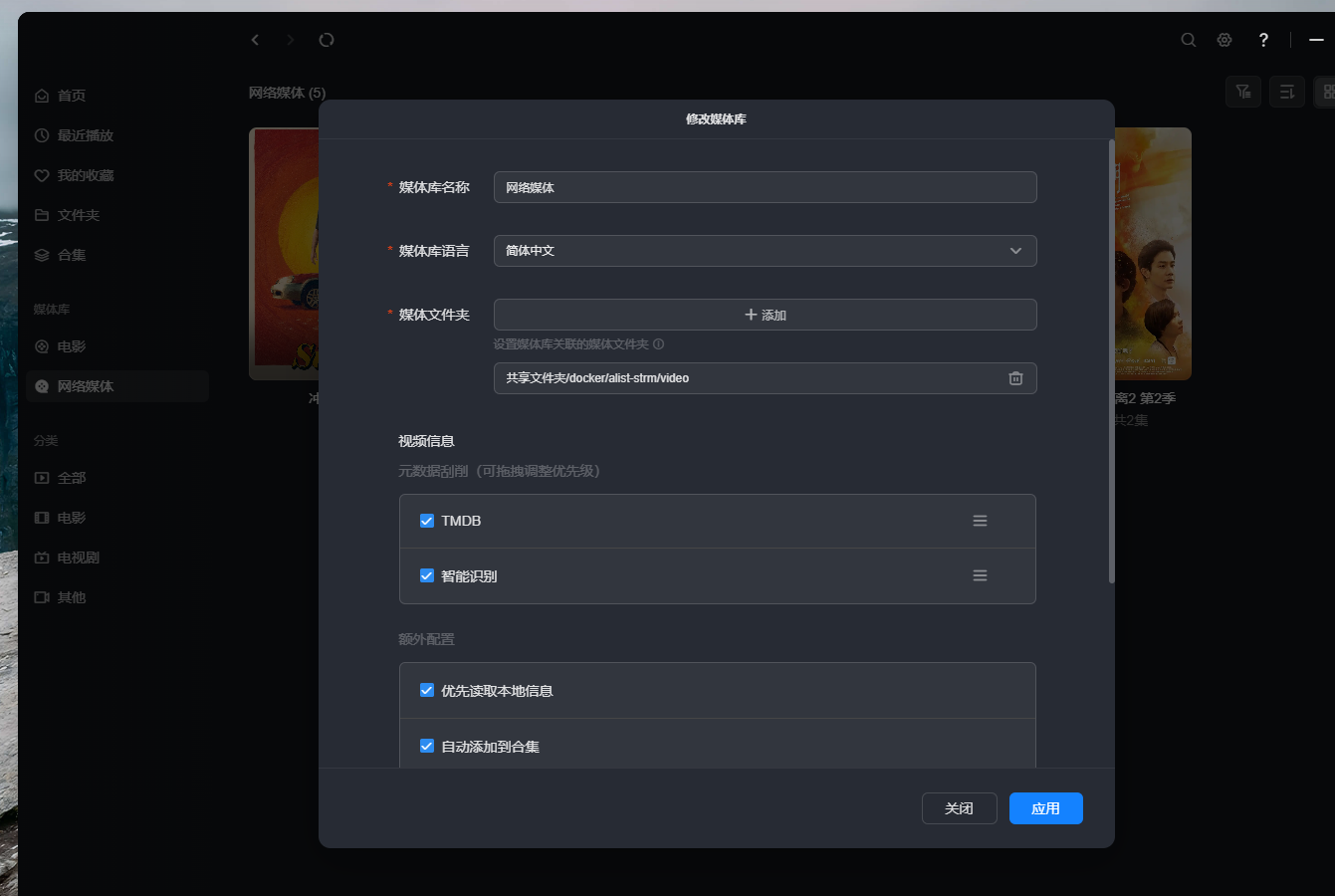Show the 其他 category
The height and width of the screenshot is (896, 1335).
click(60, 597)
